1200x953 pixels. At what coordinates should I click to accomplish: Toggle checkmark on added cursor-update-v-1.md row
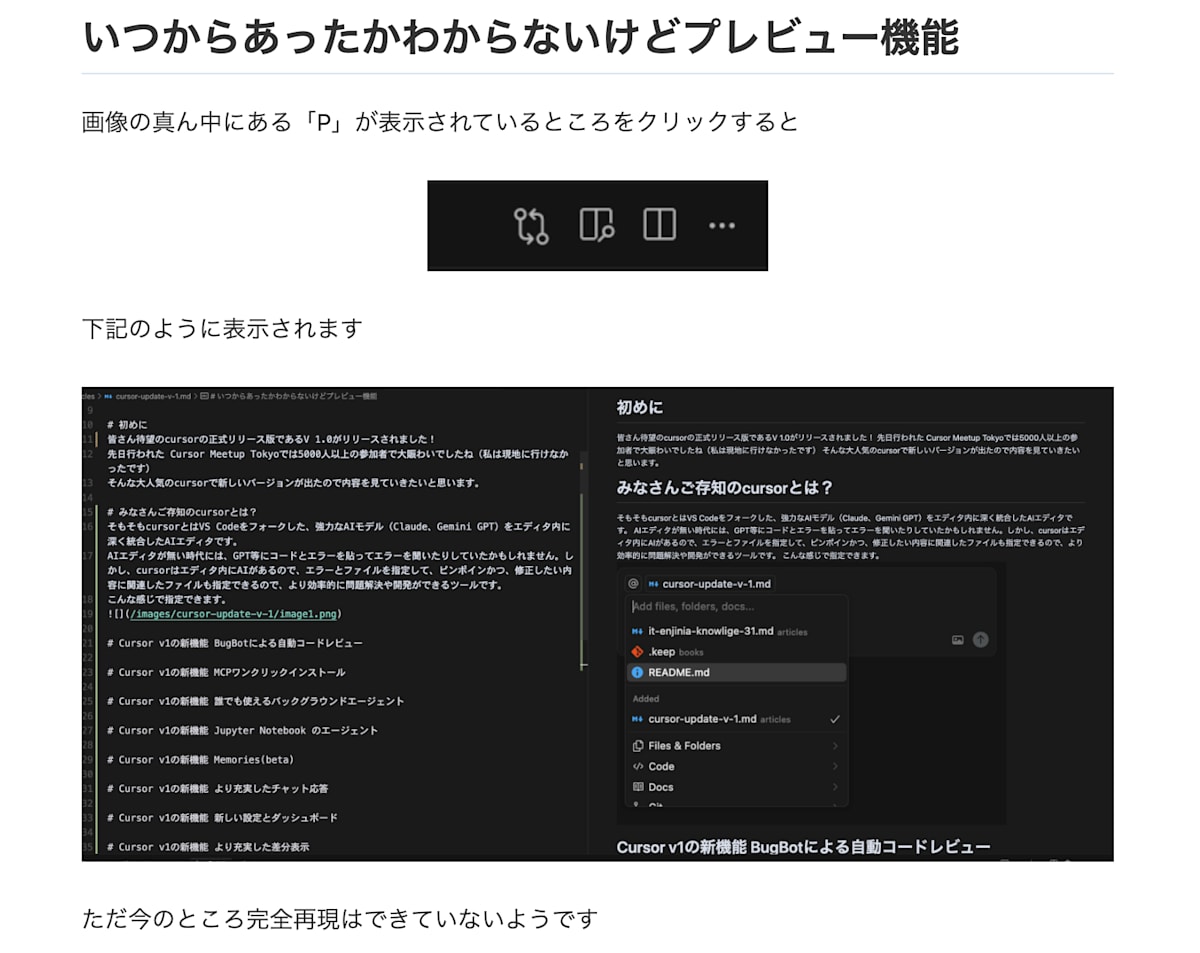click(835, 719)
